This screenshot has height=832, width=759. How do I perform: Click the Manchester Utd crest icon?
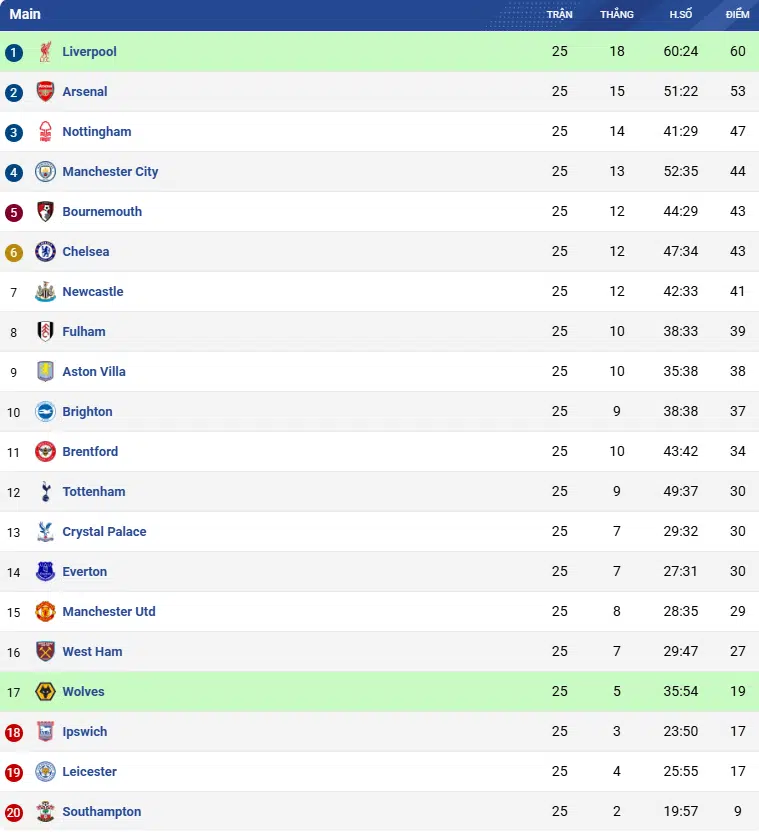click(45, 611)
